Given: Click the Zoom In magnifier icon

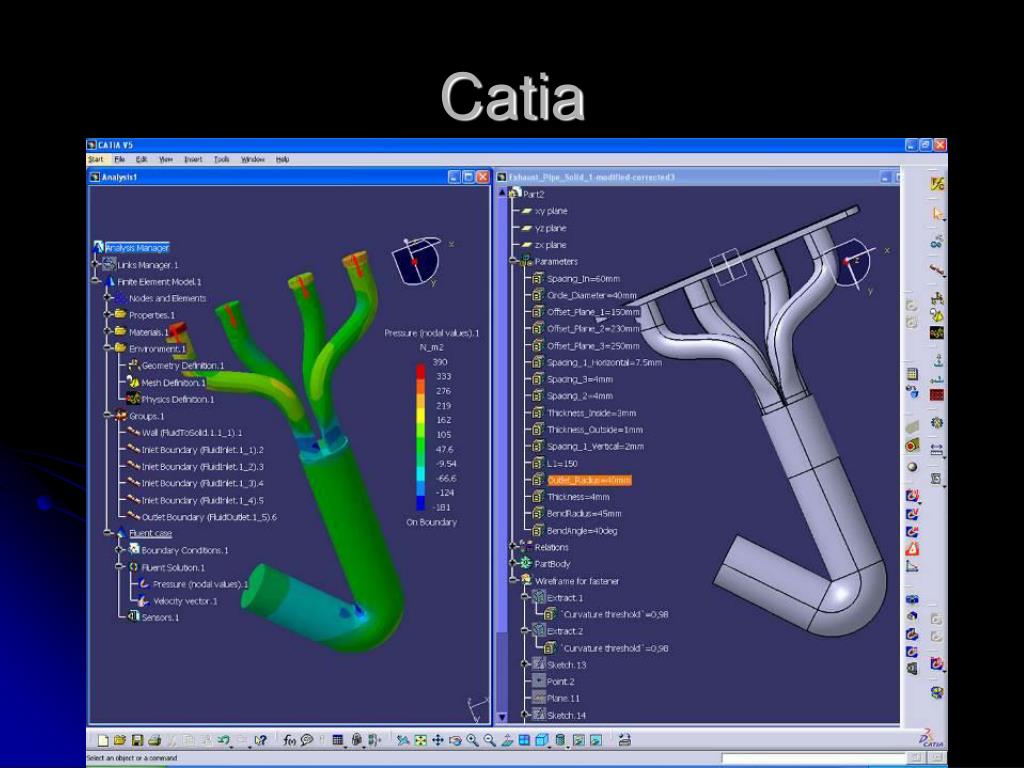Looking at the screenshot, I should (472, 740).
